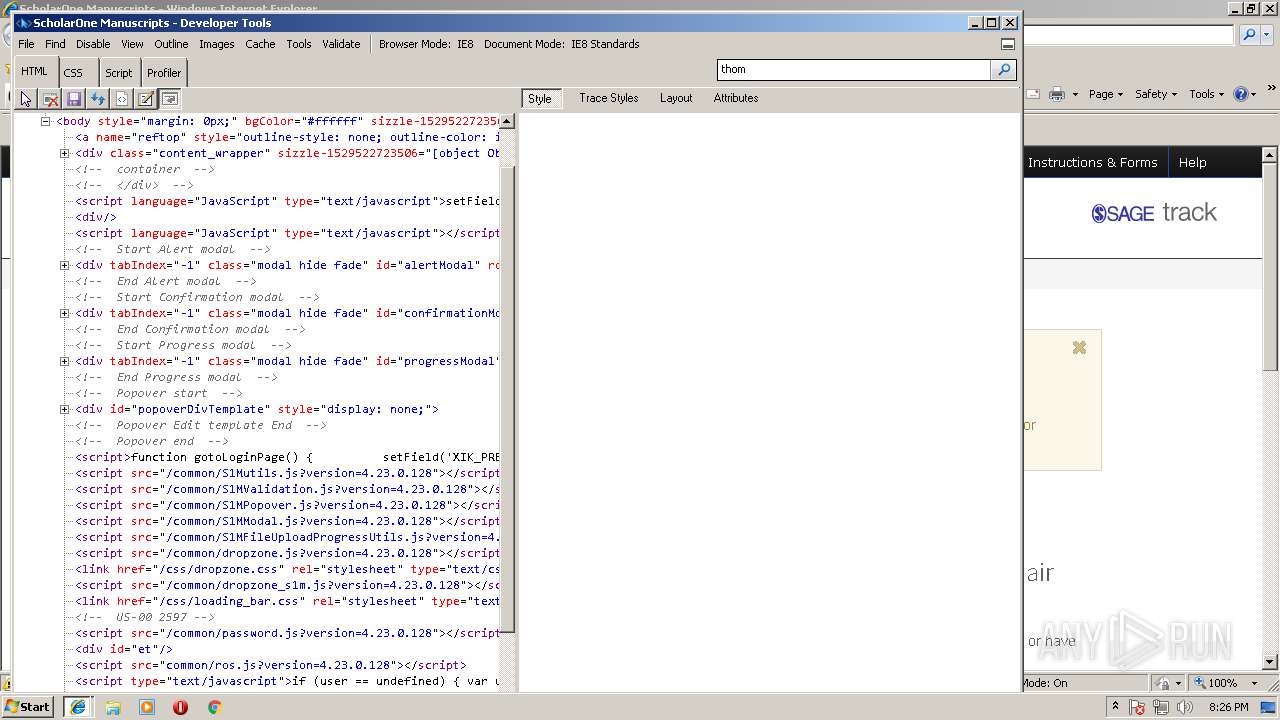This screenshot has height=720, width=1280.
Task: Click the search field containing 'thom'
Action: (x=854, y=69)
